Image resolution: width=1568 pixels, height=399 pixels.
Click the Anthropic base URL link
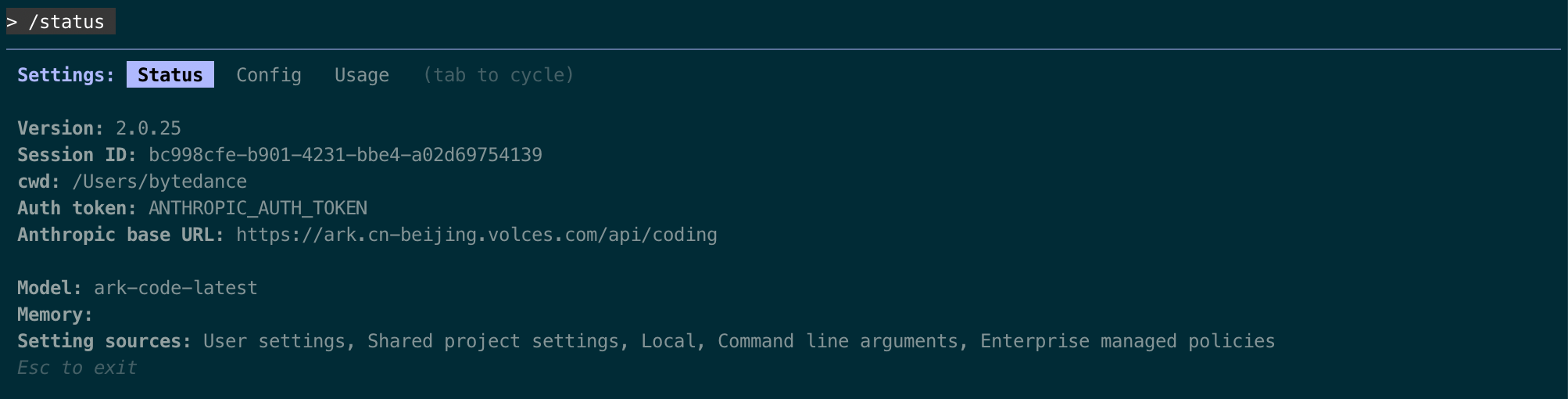pyautogui.click(x=476, y=235)
